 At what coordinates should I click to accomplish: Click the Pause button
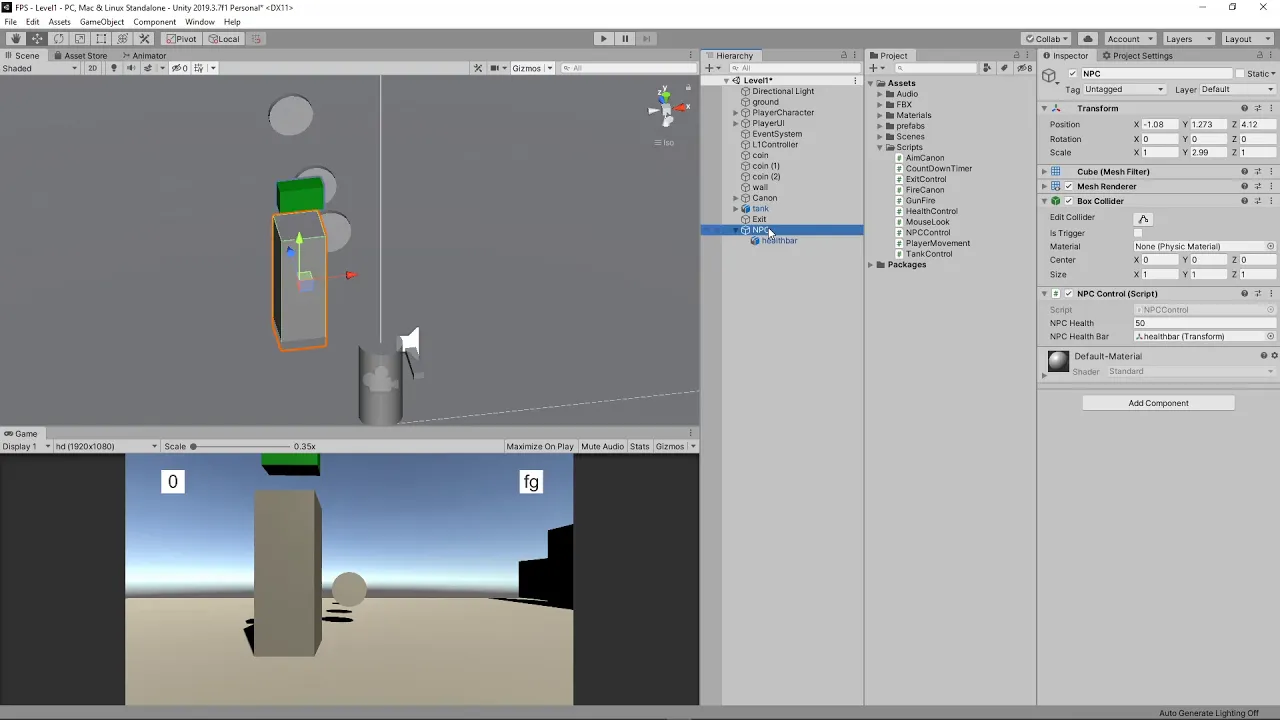click(625, 39)
